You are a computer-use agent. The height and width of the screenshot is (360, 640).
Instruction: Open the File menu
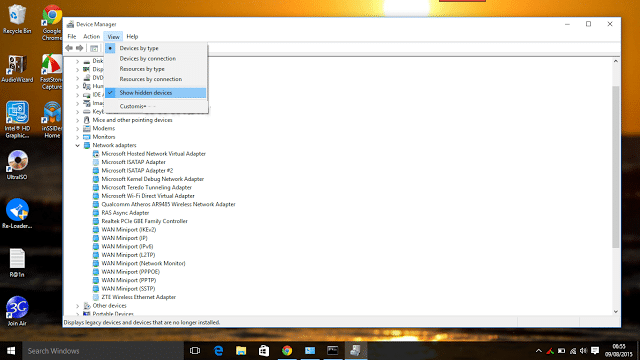(x=72, y=36)
